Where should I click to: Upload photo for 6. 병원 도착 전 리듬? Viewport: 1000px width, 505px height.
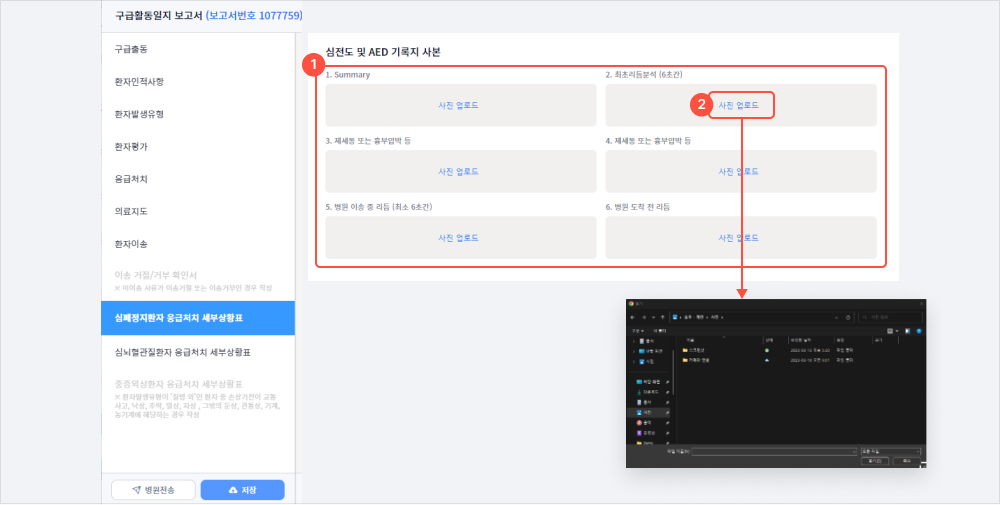(739, 238)
